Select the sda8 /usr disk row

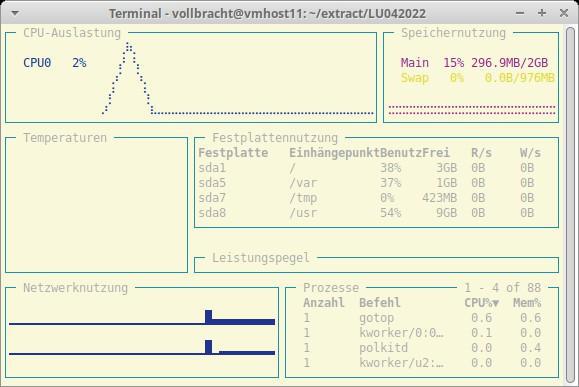click(370, 213)
